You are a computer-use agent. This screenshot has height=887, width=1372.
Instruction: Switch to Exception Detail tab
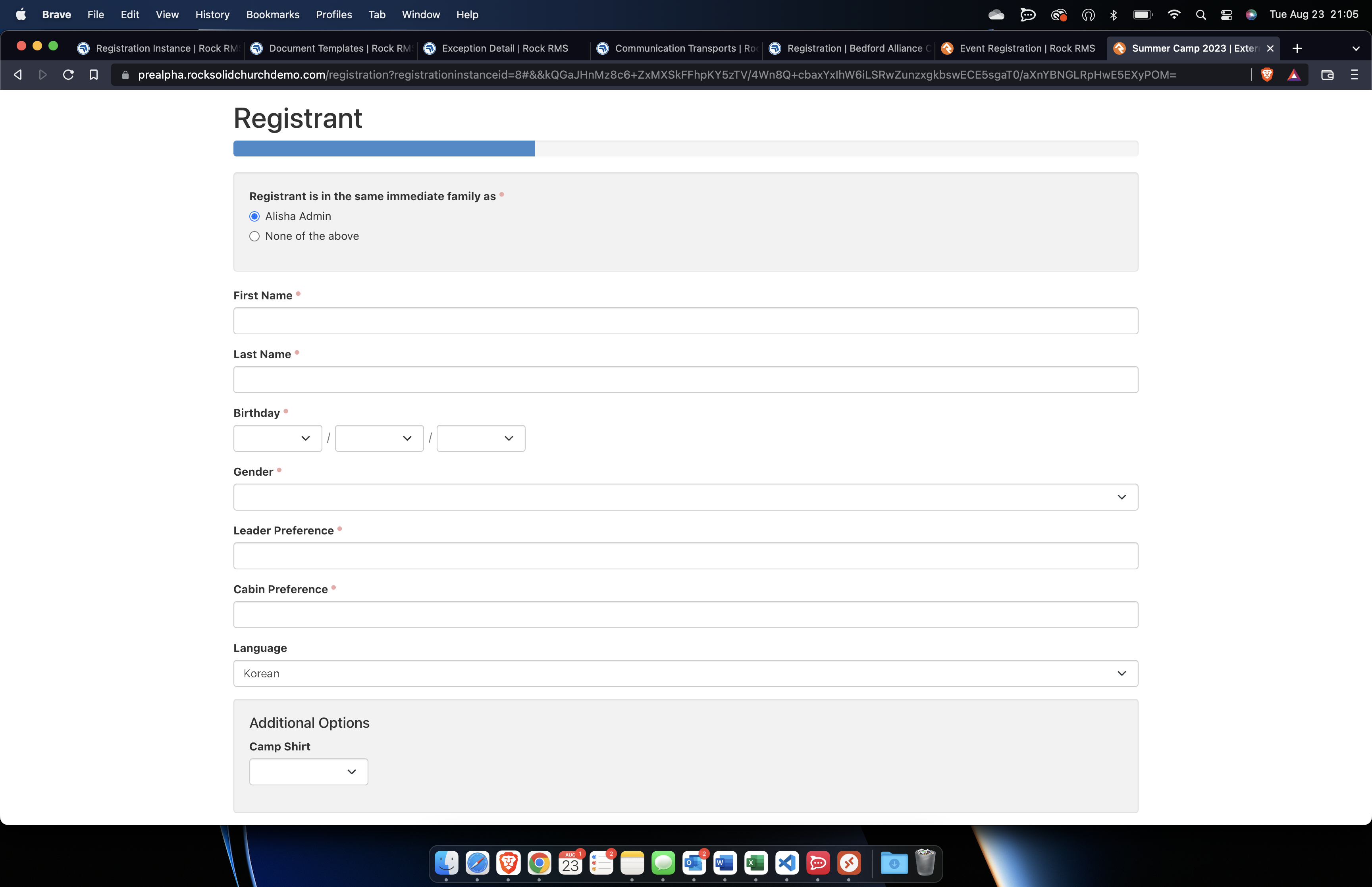click(504, 48)
